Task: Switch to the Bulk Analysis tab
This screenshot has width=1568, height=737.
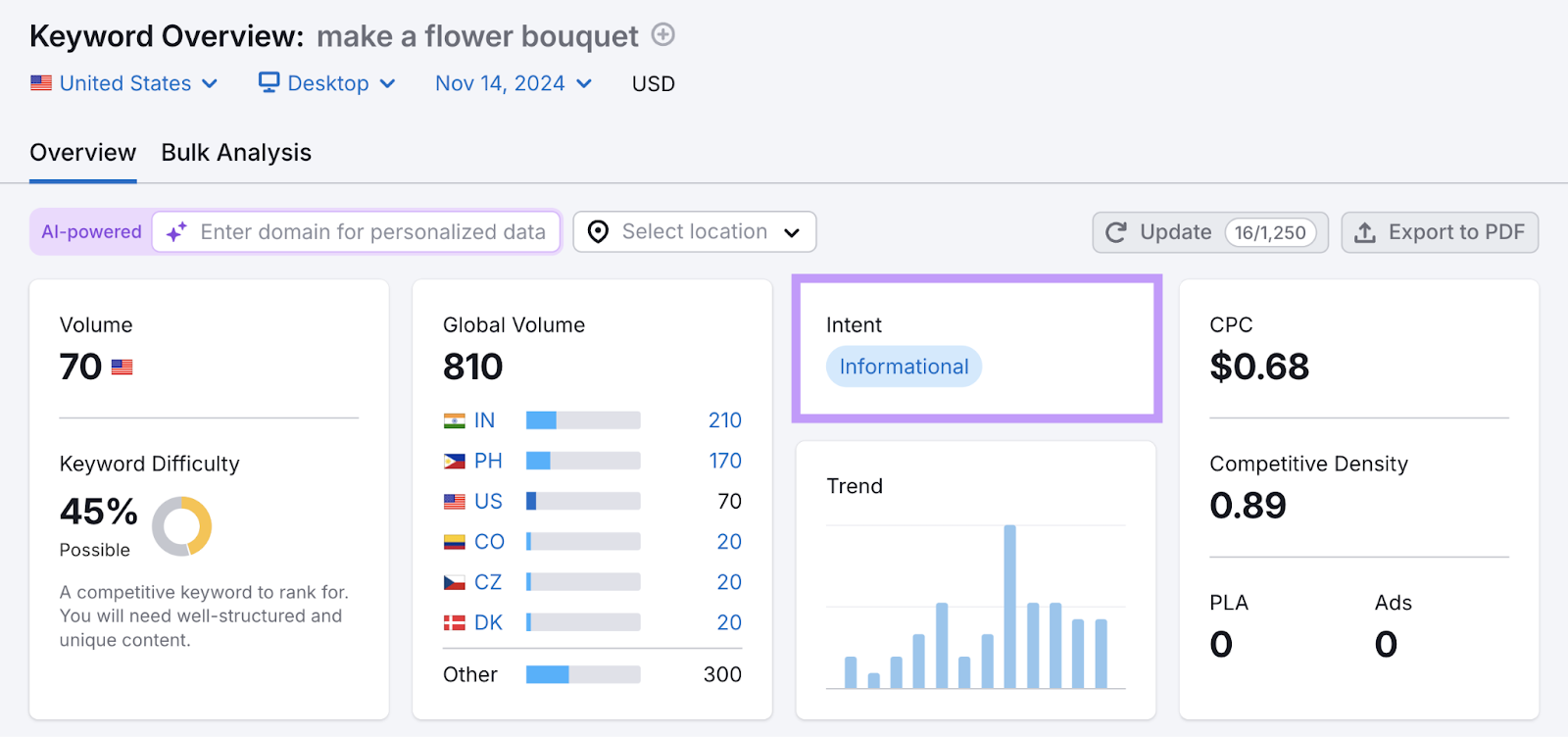Action: [236, 153]
